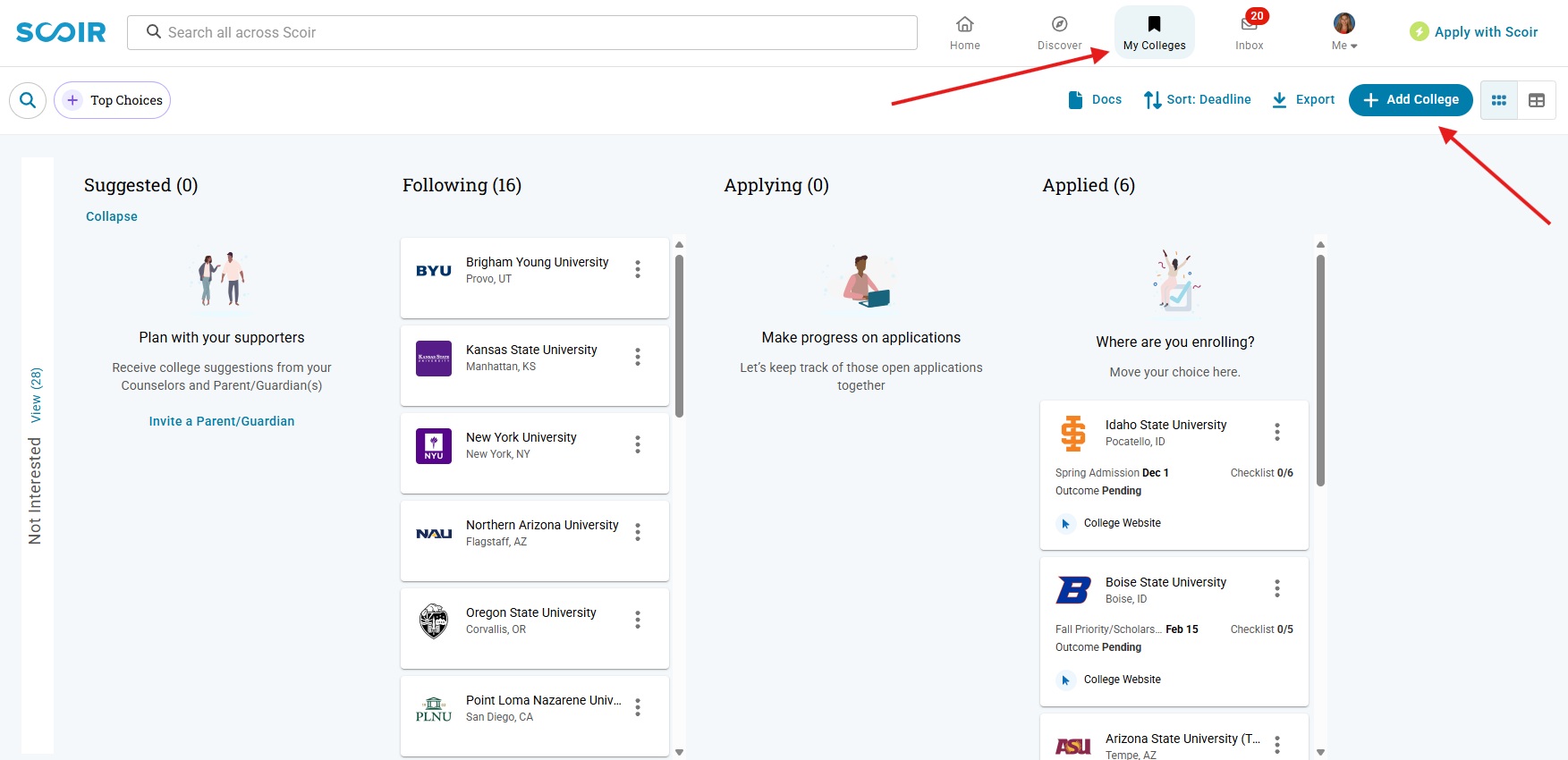The image size is (1568, 760).
Task: Click the Scoir logo
Action: [x=61, y=32]
